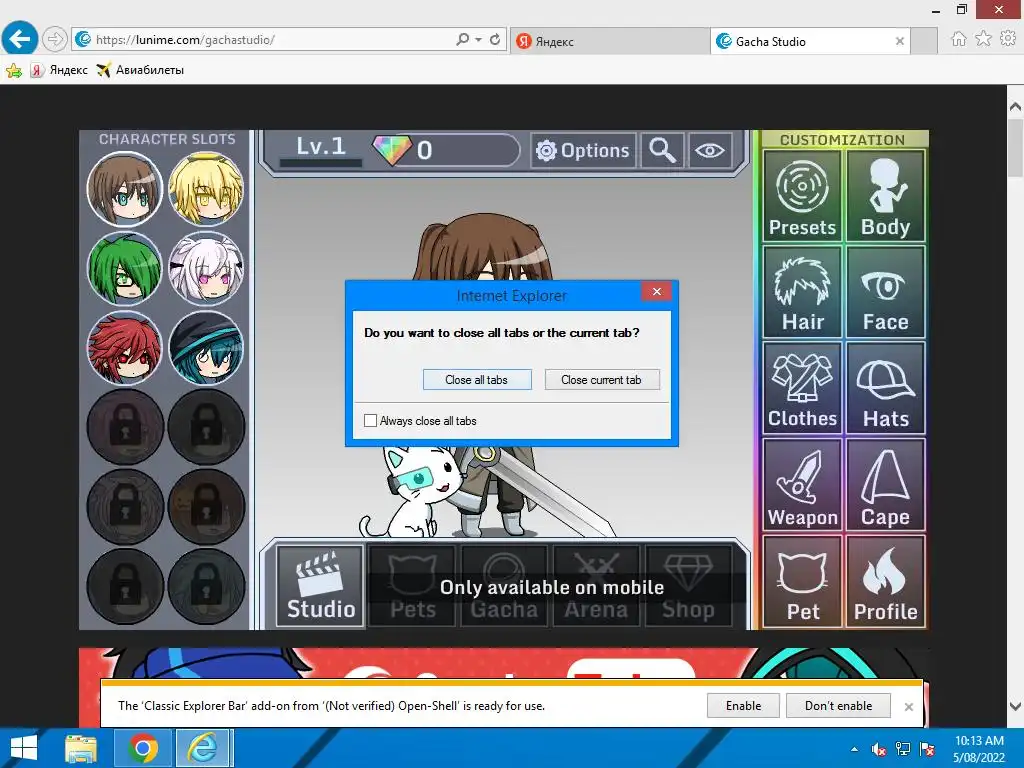The height and width of the screenshot is (768, 1024).
Task: Open Favorites star icon in toolbar
Action: coord(984,39)
